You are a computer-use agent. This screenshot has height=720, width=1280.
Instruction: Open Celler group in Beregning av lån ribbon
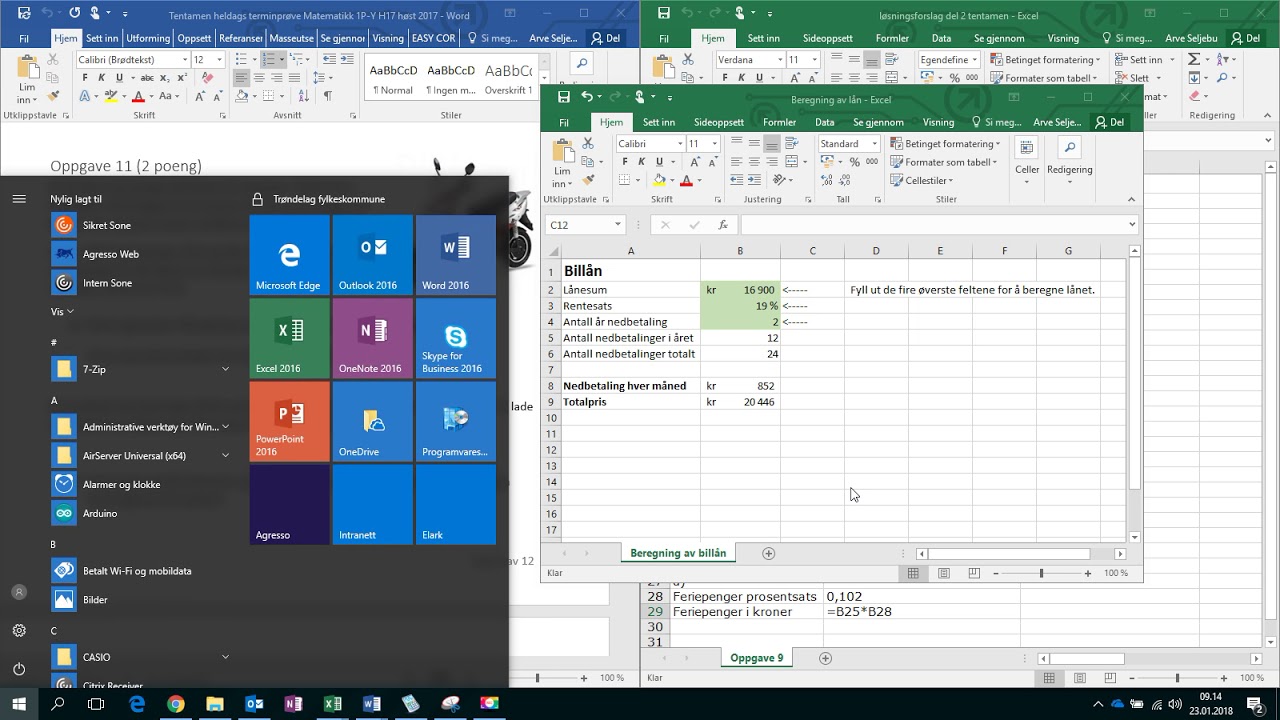[x=1027, y=159]
